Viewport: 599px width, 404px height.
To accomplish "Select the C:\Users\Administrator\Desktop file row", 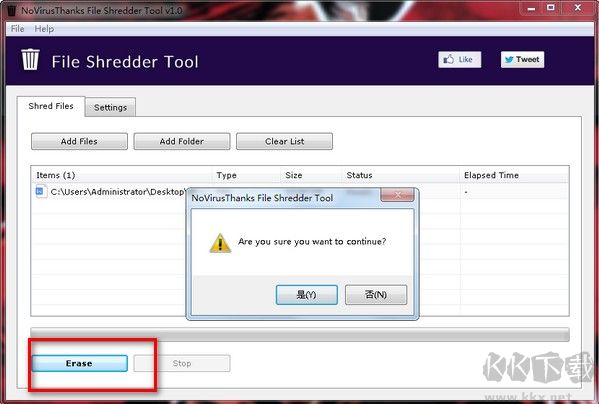I will point(300,192).
